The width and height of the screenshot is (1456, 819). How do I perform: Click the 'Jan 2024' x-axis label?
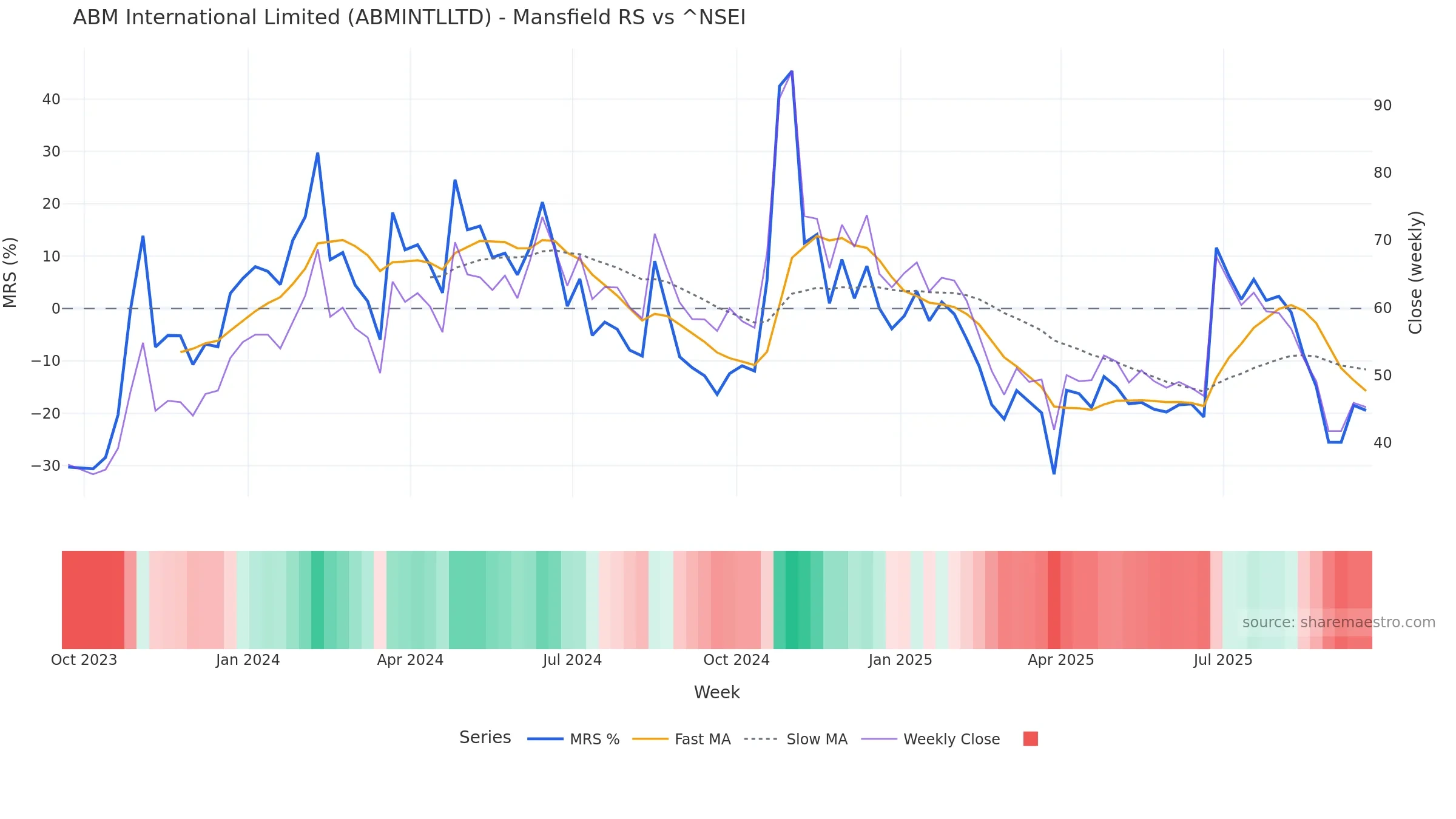coord(248,659)
